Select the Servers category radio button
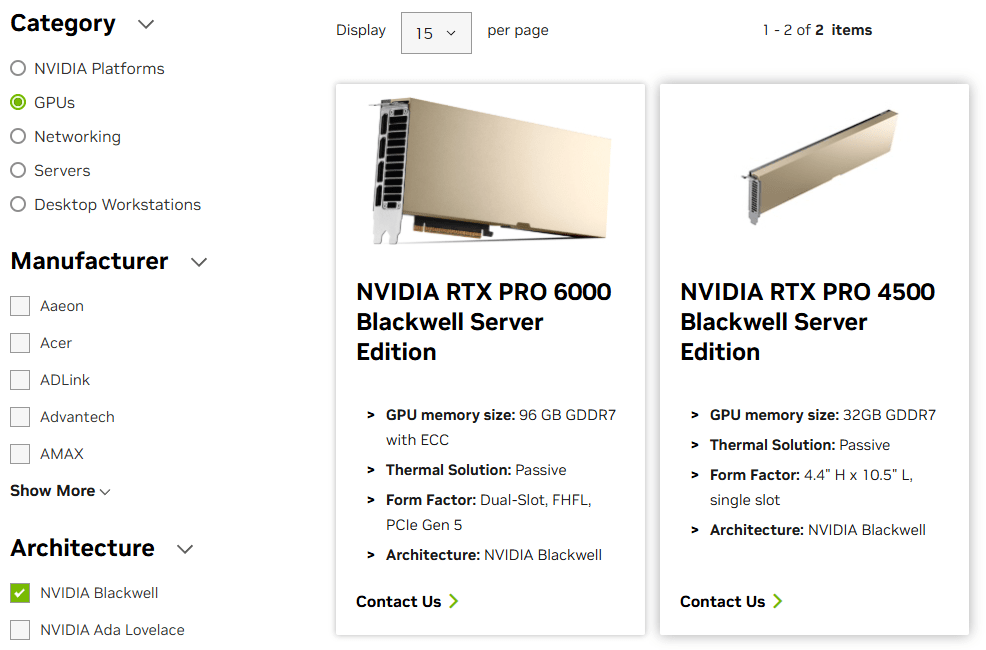986x650 pixels. pos(18,170)
